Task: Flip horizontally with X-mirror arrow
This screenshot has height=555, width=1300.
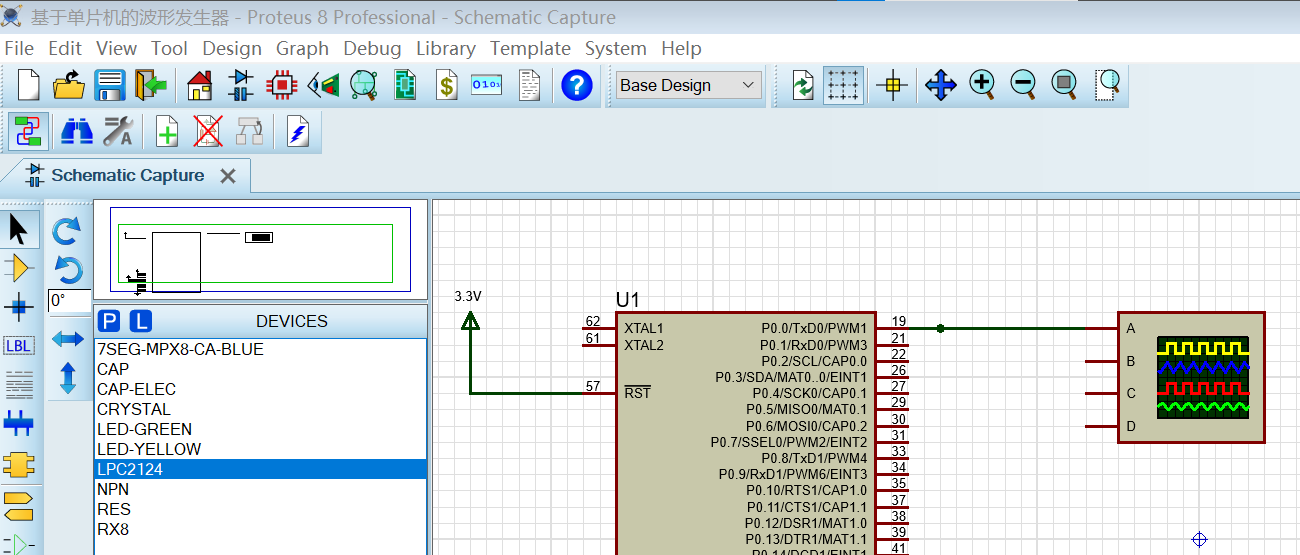Action: point(67,339)
